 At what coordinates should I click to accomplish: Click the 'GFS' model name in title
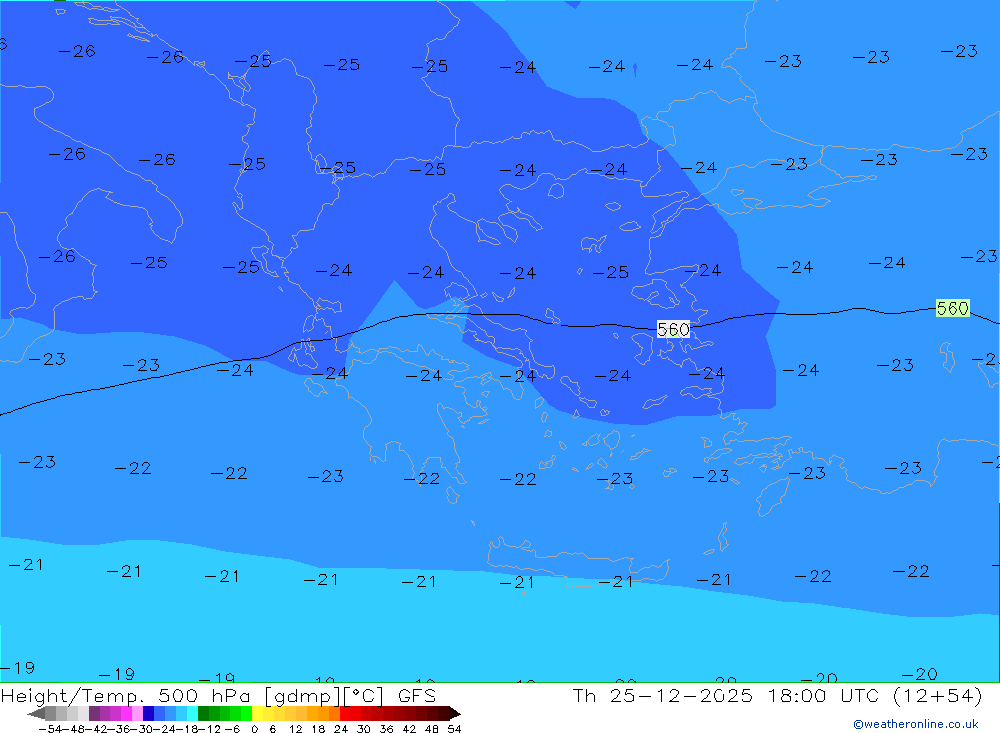[x=417, y=695]
